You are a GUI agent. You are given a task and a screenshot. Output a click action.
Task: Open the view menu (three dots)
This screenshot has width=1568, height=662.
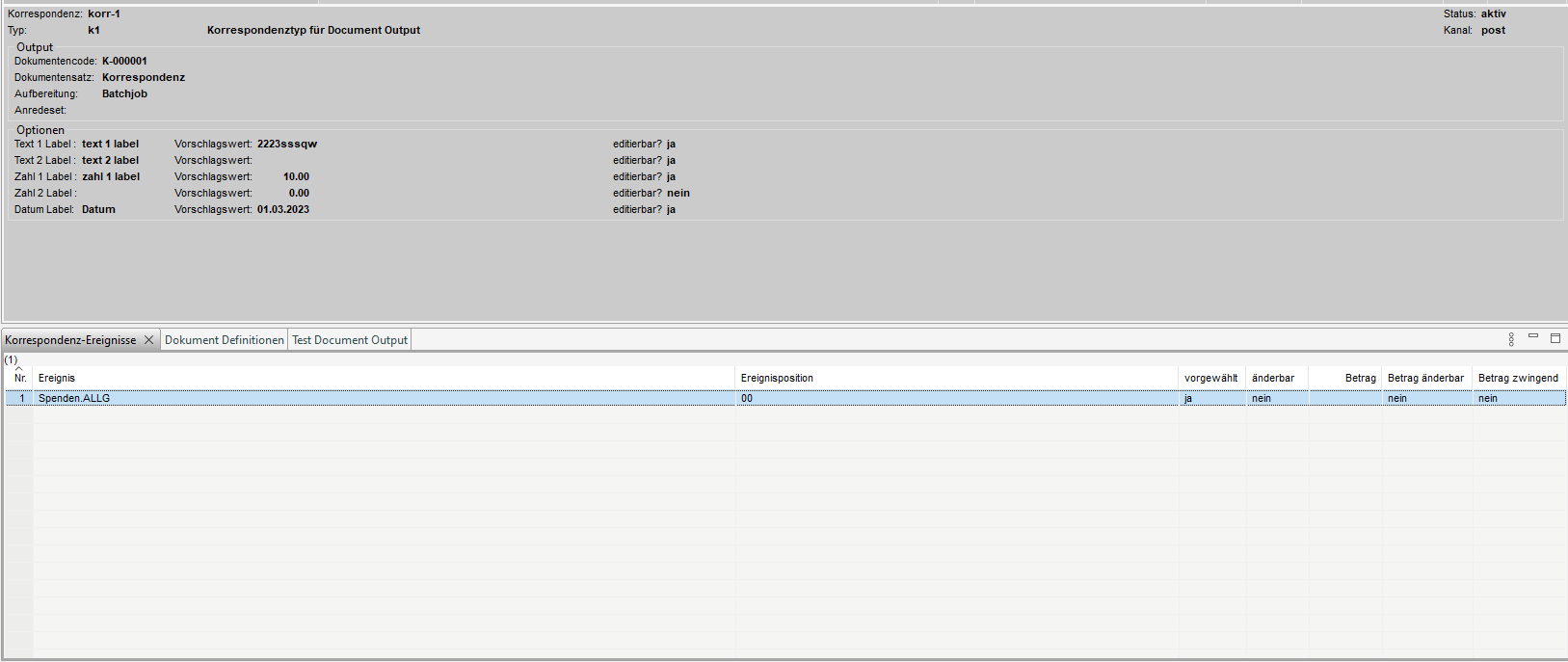pyautogui.click(x=1511, y=339)
